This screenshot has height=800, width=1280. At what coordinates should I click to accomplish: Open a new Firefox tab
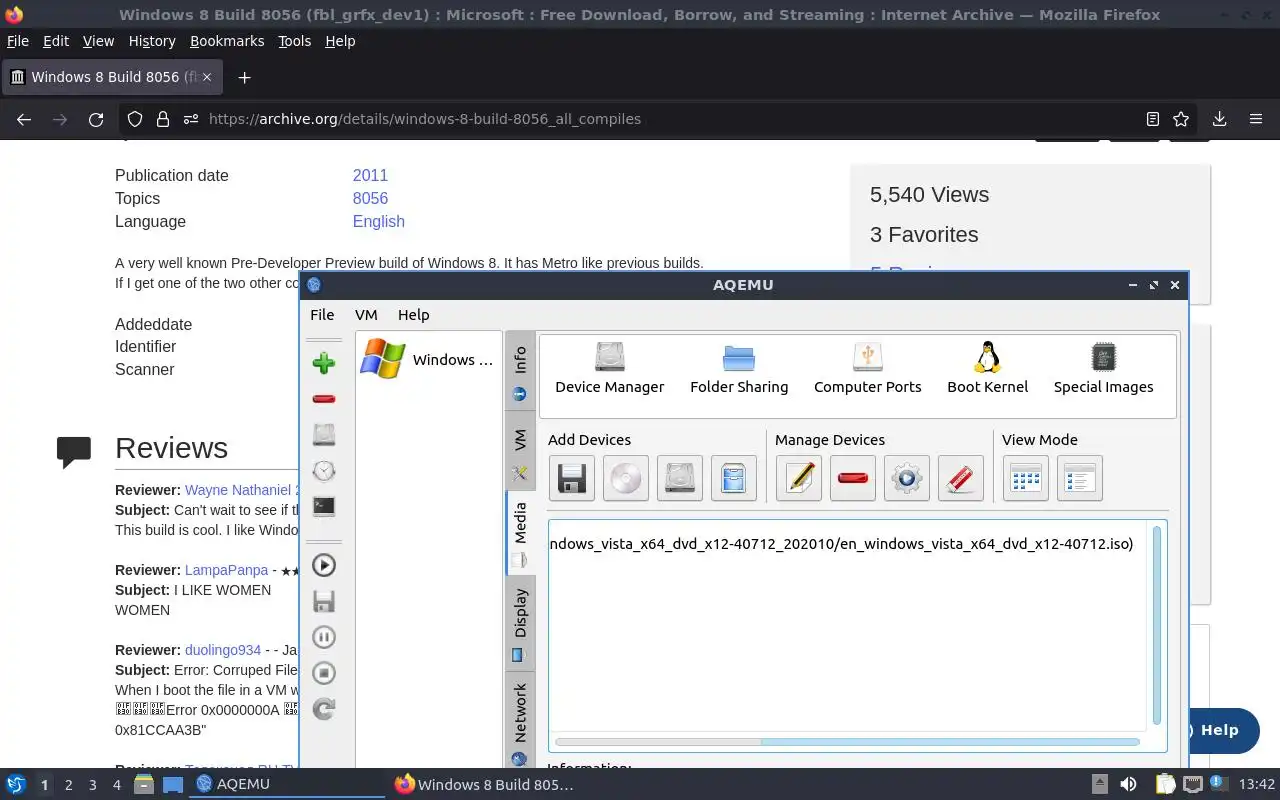[x=244, y=77]
